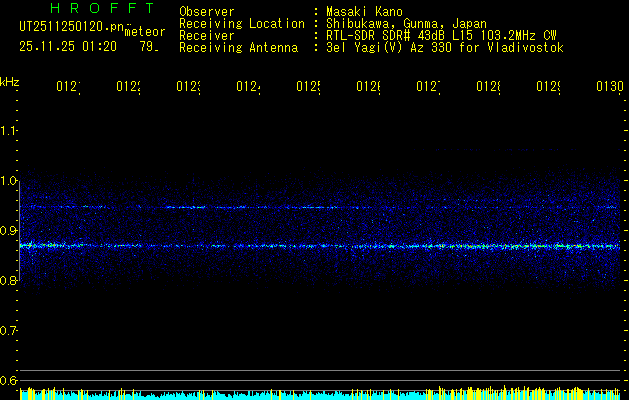Image resolution: width=629 pixels, height=400 pixels.
Task: Click the 0.6 kHz axis label
Action: (8, 380)
